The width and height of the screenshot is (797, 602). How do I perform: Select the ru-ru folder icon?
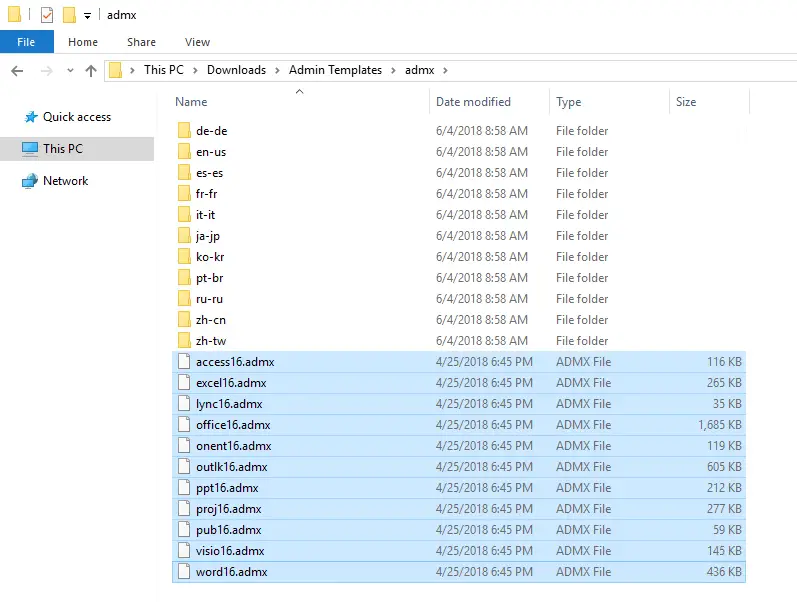184,298
